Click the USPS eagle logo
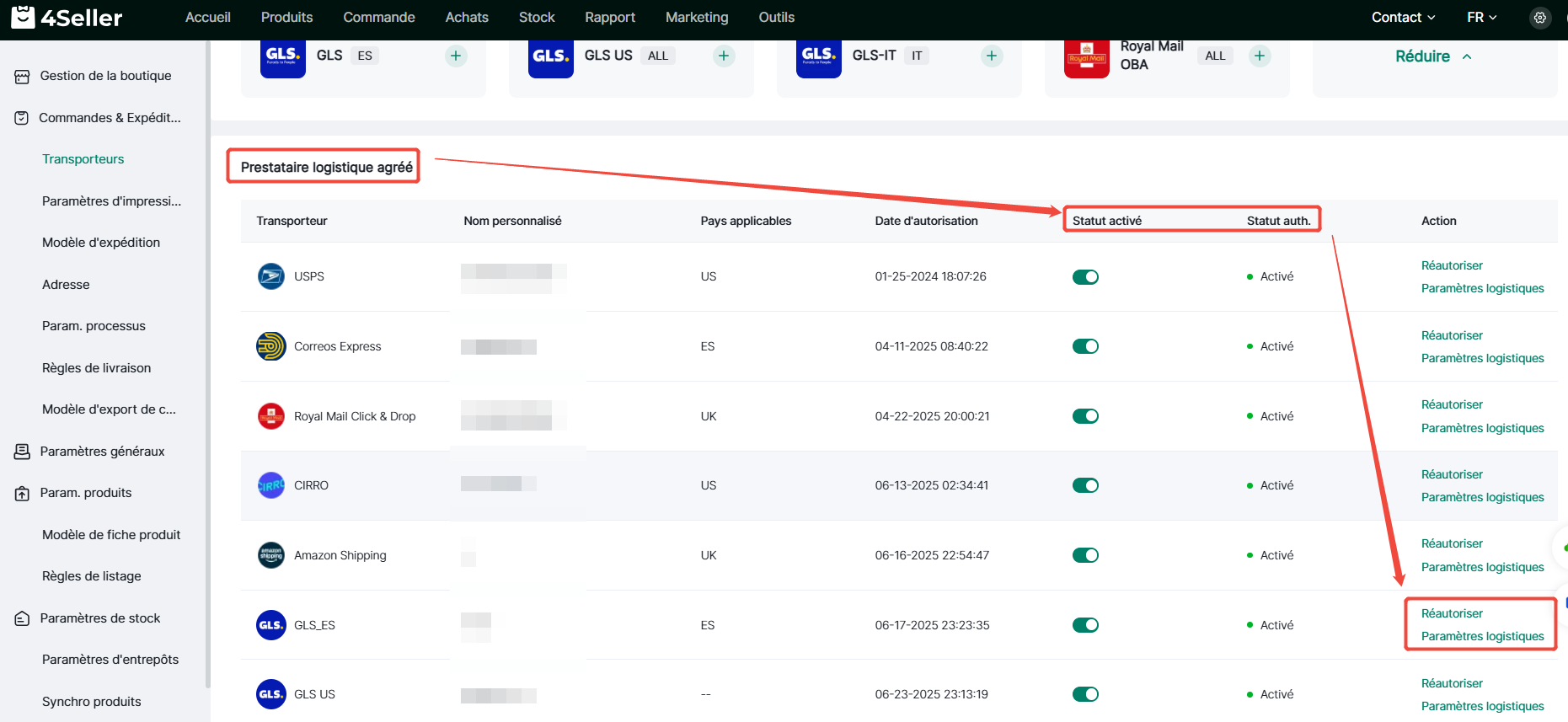The height and width of the screenshot is (722, 1568). pos(271,276)
